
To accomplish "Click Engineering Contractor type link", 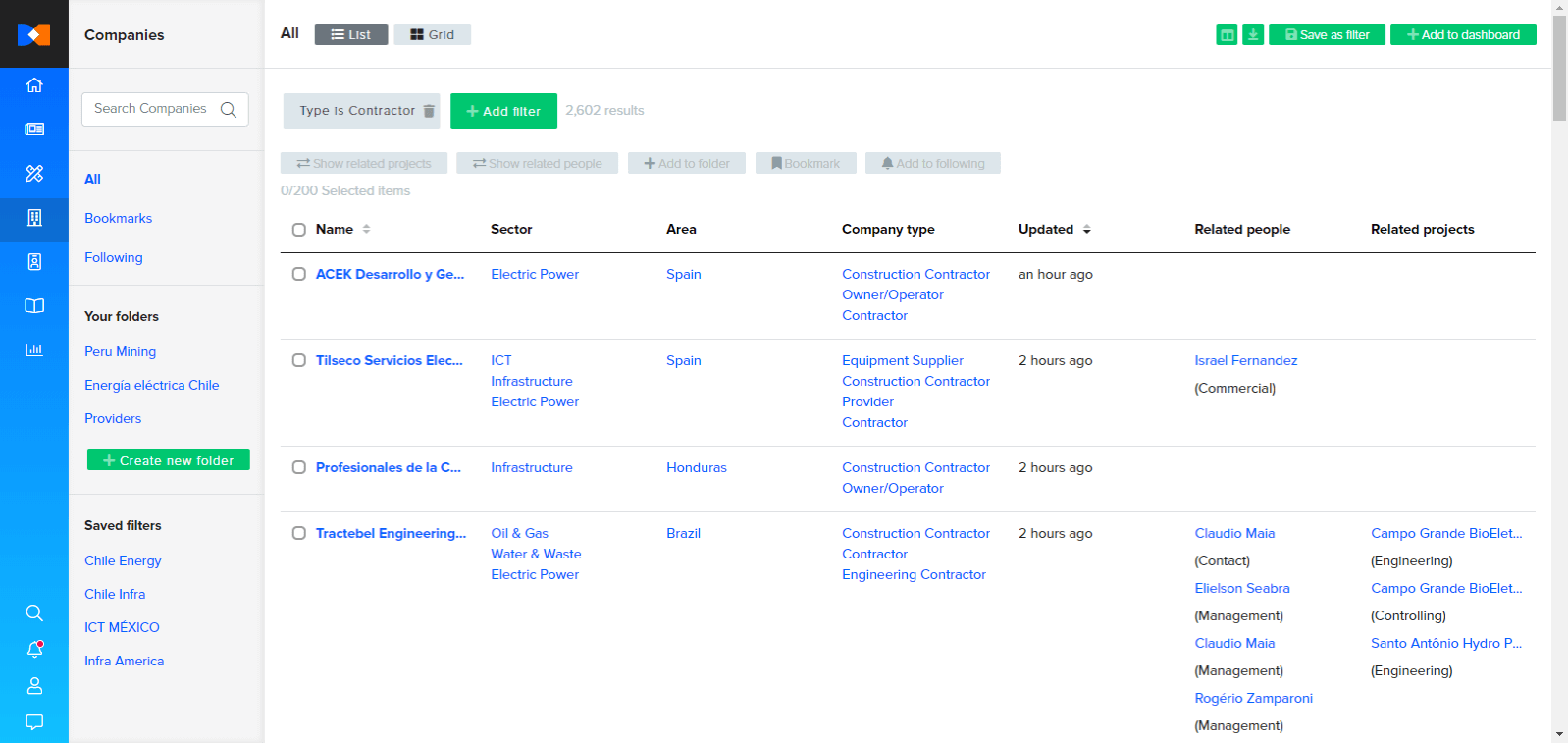I will (914, 574).
